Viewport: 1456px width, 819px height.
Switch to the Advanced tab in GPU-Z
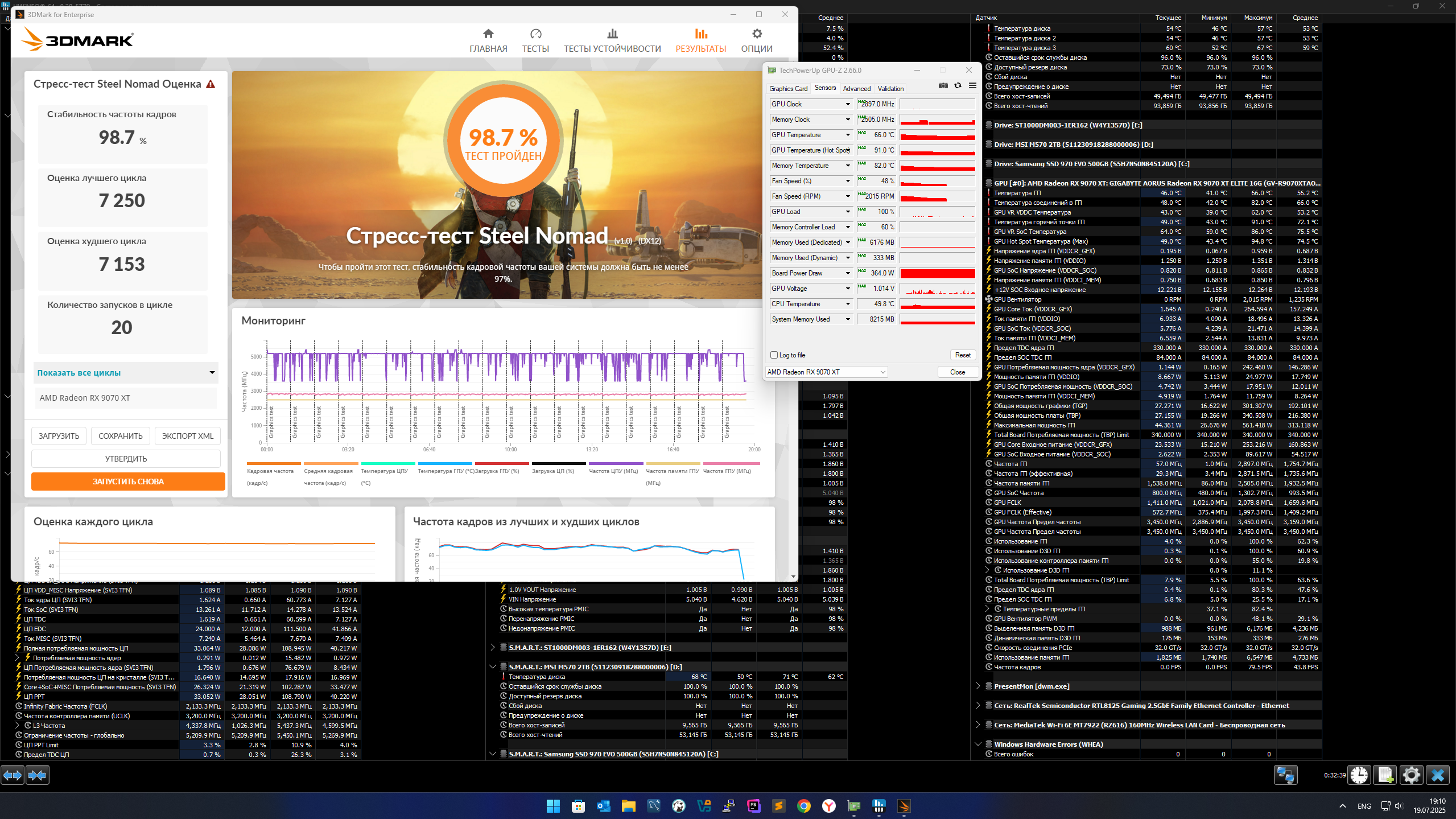[856, 88]
